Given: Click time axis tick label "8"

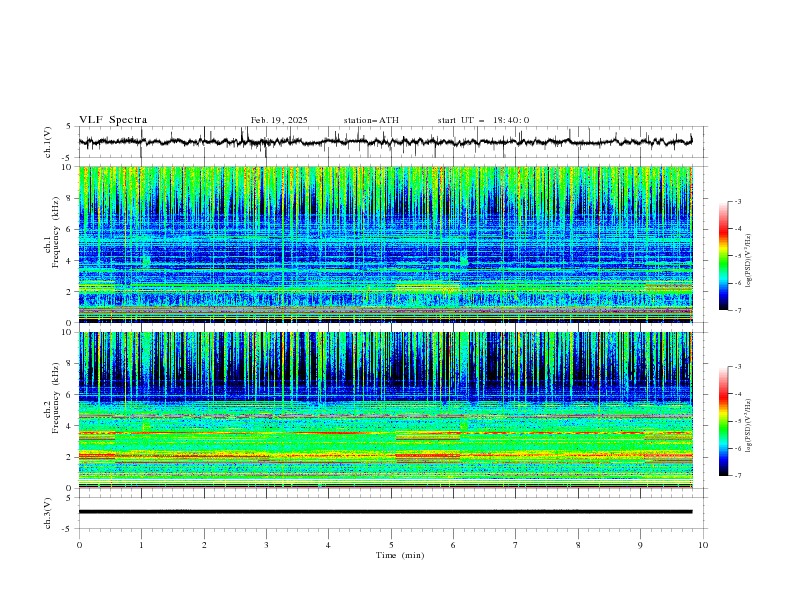Looking at the screenshot, I should coord(578,545).
